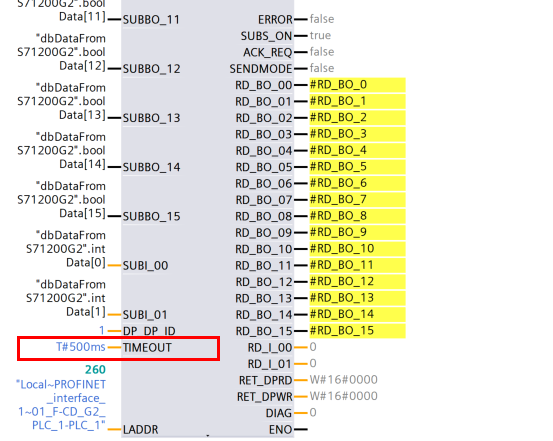Select the boolData[15] operand of SUBBO_15

pos(61,200)
